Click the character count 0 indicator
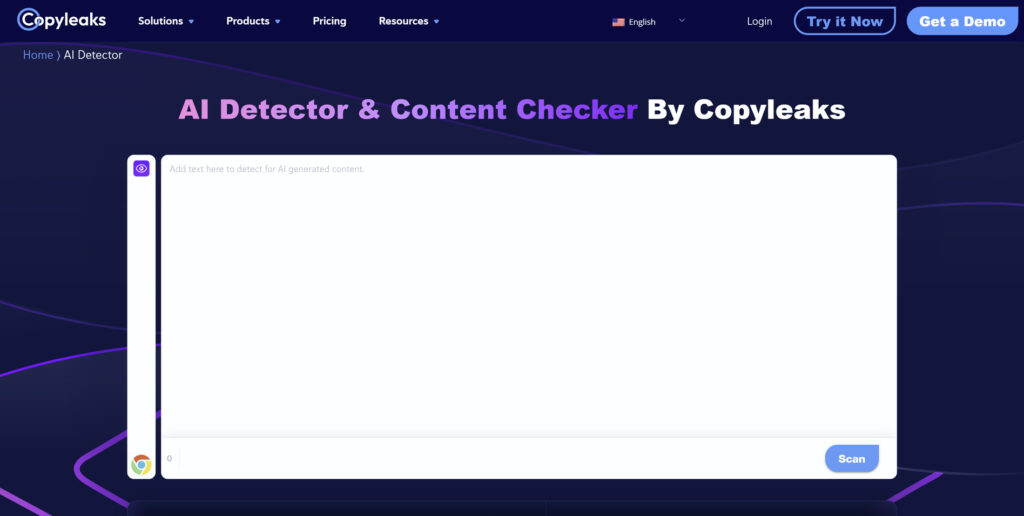This screenshot has width=1024, height=516. (169, 459)
